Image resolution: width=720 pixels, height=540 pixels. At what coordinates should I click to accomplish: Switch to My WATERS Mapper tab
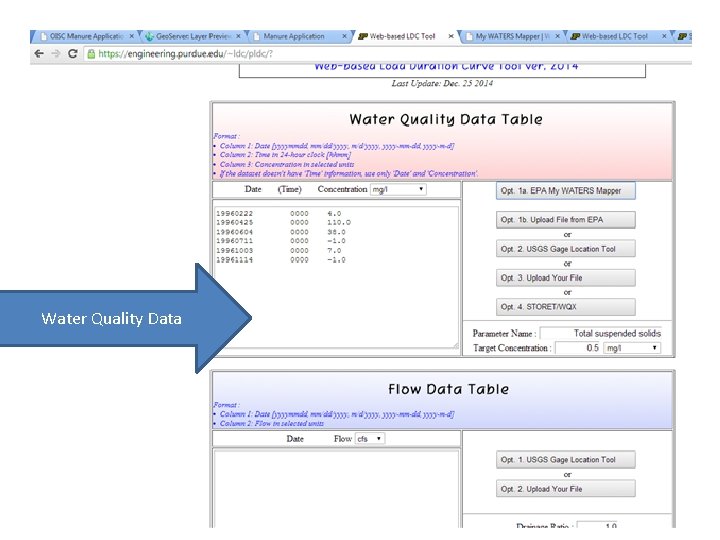pyautogui.click(x=511, y=36)
